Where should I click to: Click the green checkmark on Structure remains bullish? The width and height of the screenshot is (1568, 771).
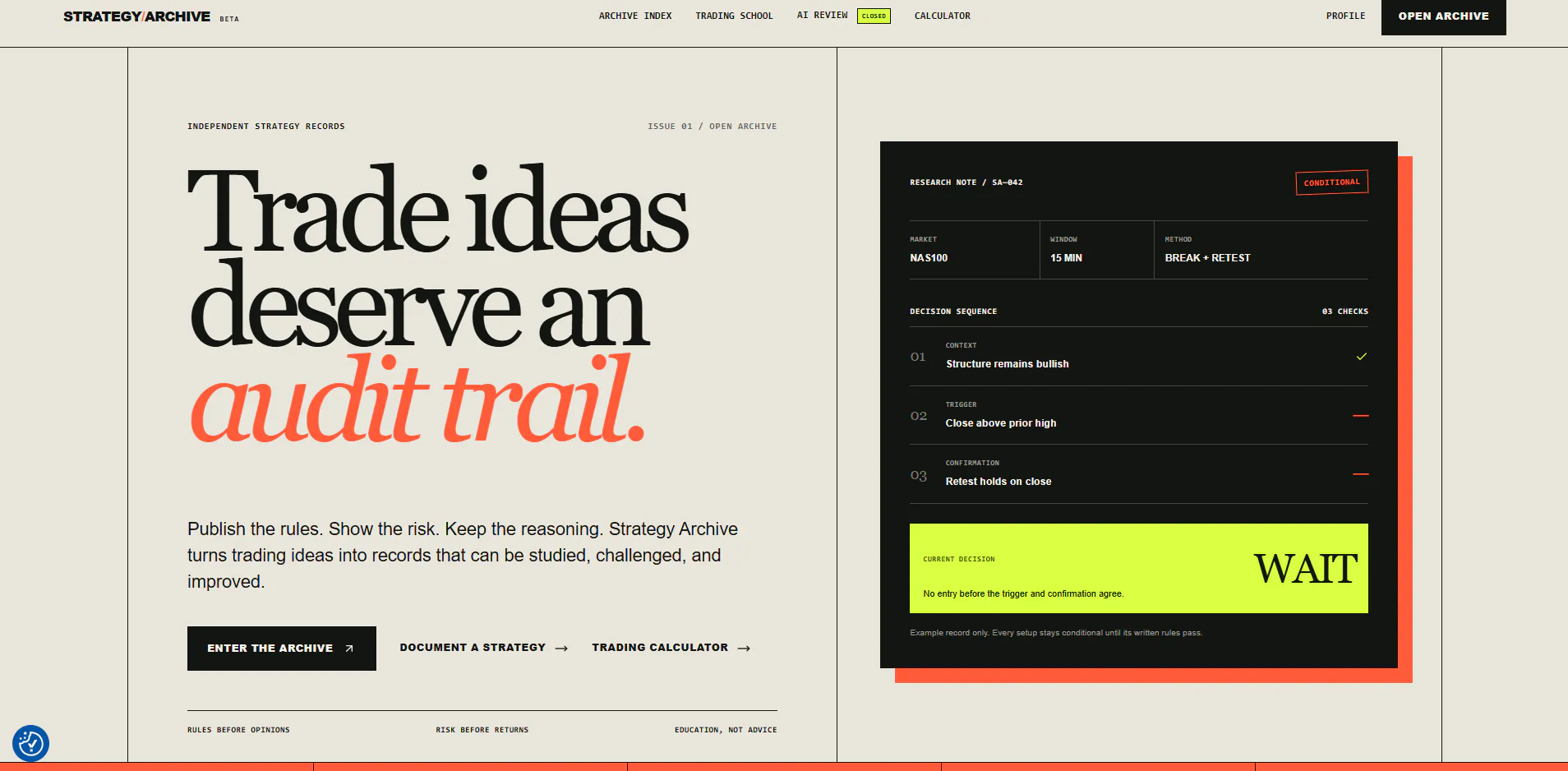[x=1361, y=357]
